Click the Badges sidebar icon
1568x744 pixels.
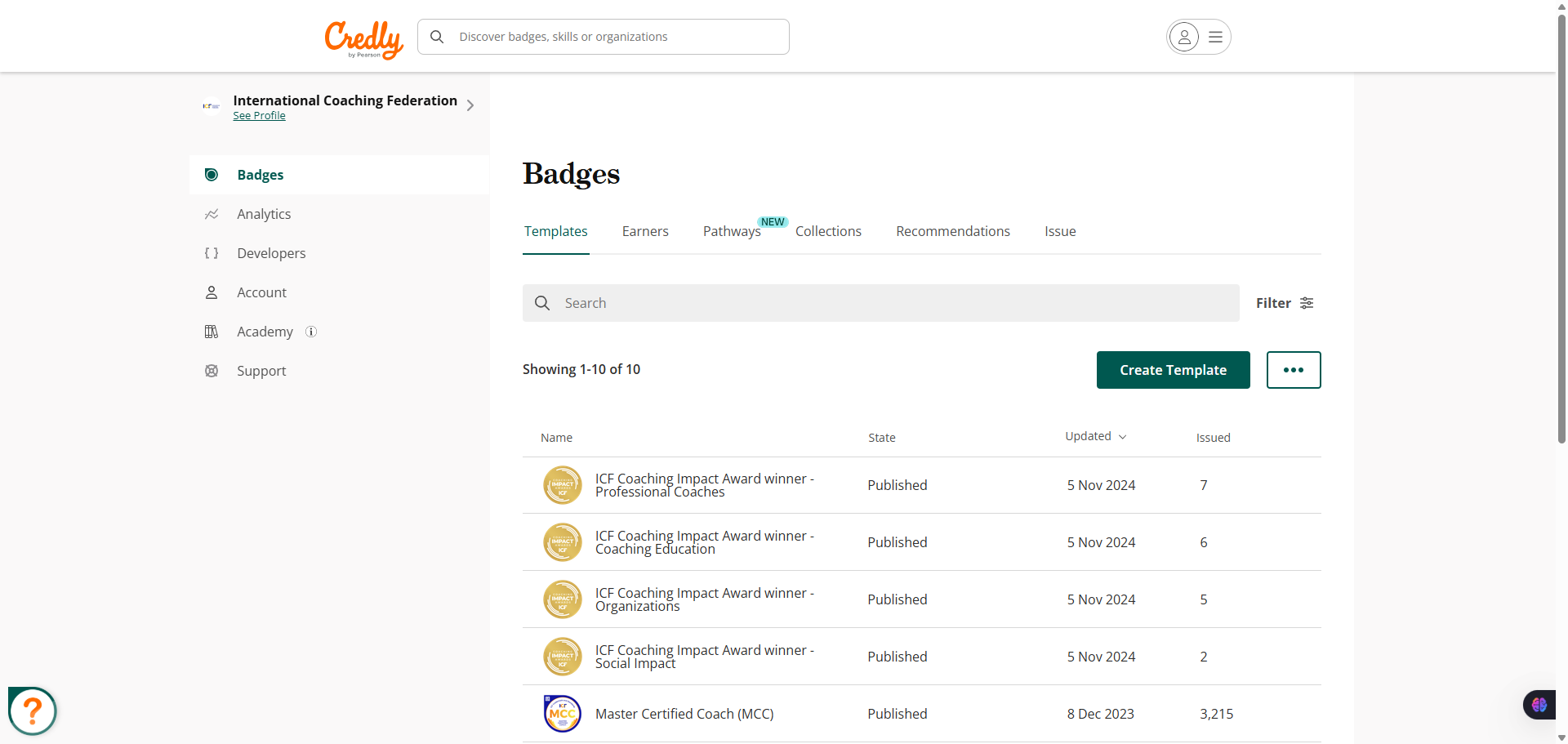(212, 175)
